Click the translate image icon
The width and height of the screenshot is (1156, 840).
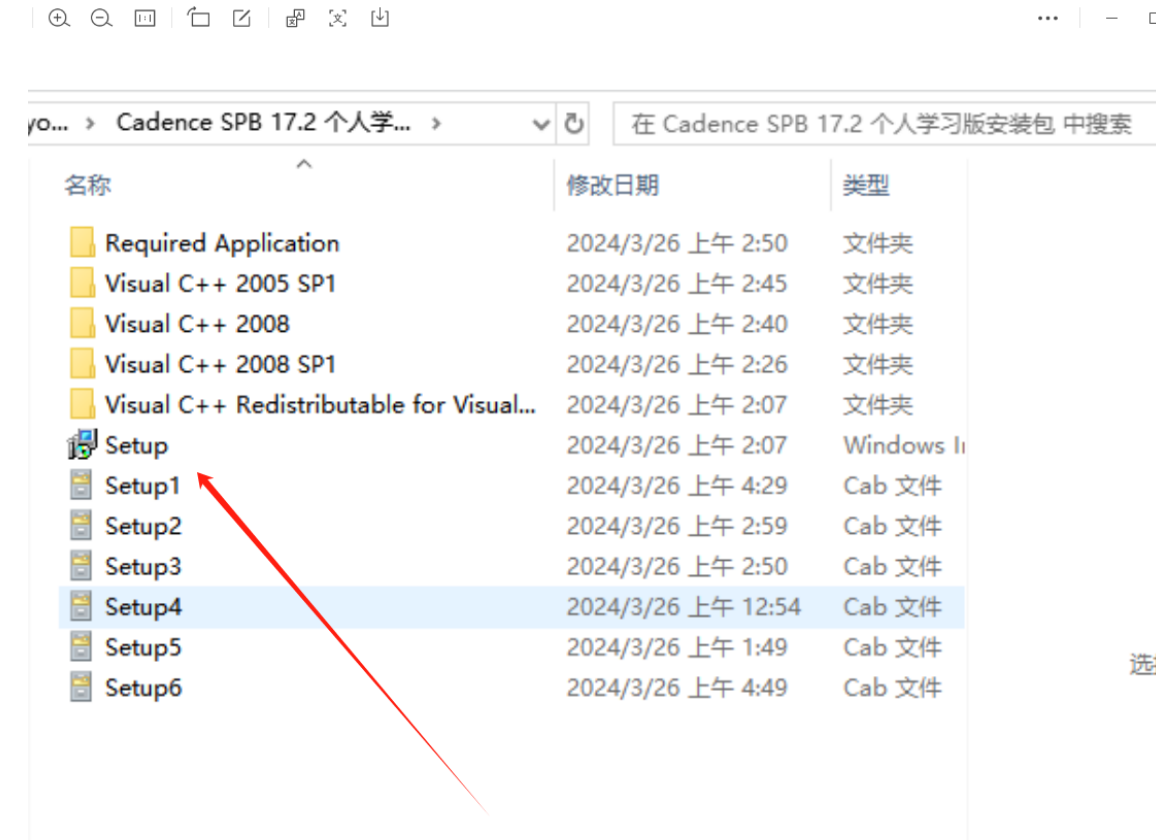[x=295, y=18]
